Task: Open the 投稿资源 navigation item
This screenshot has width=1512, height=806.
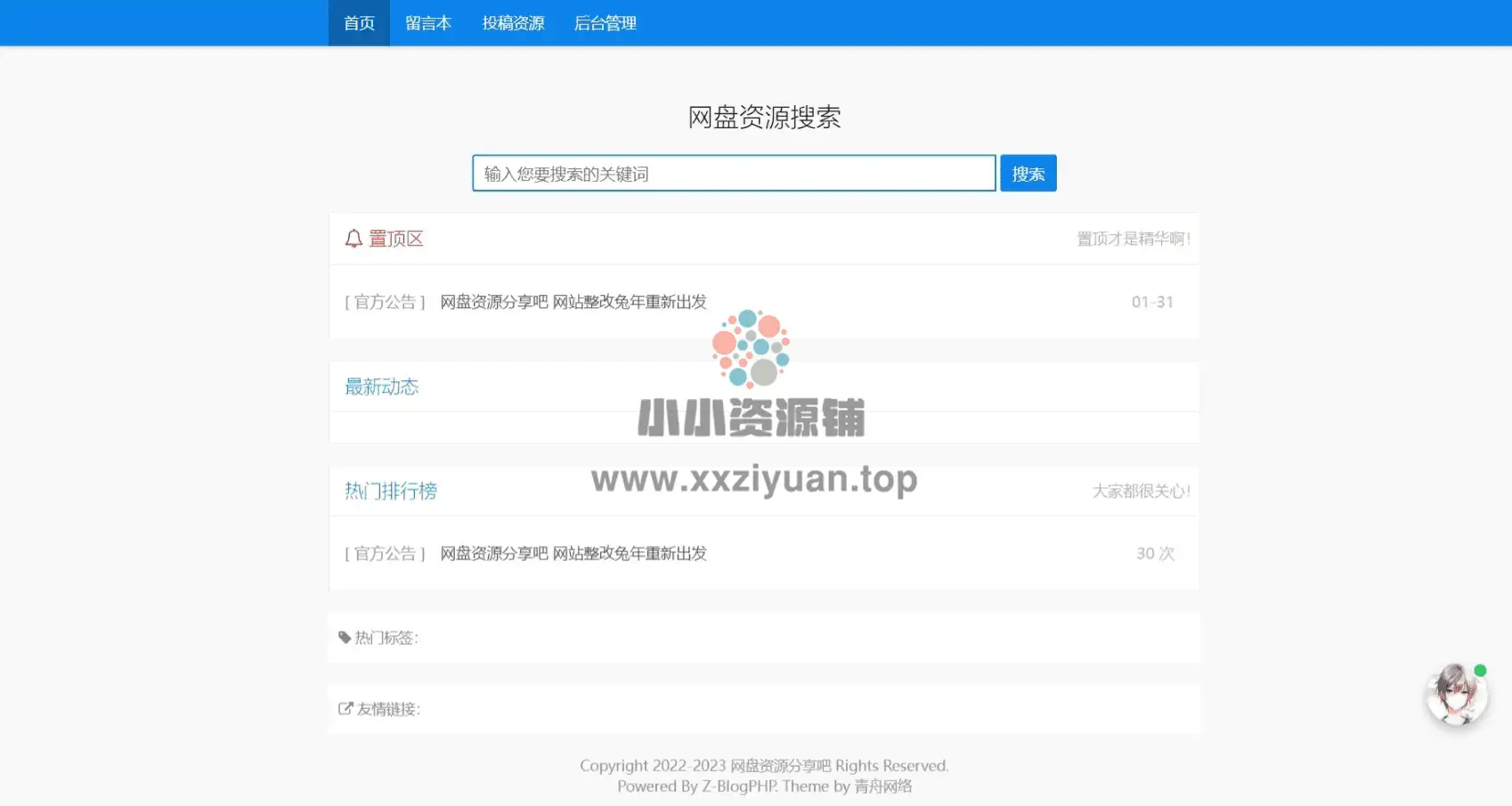Action: (513, 23)
